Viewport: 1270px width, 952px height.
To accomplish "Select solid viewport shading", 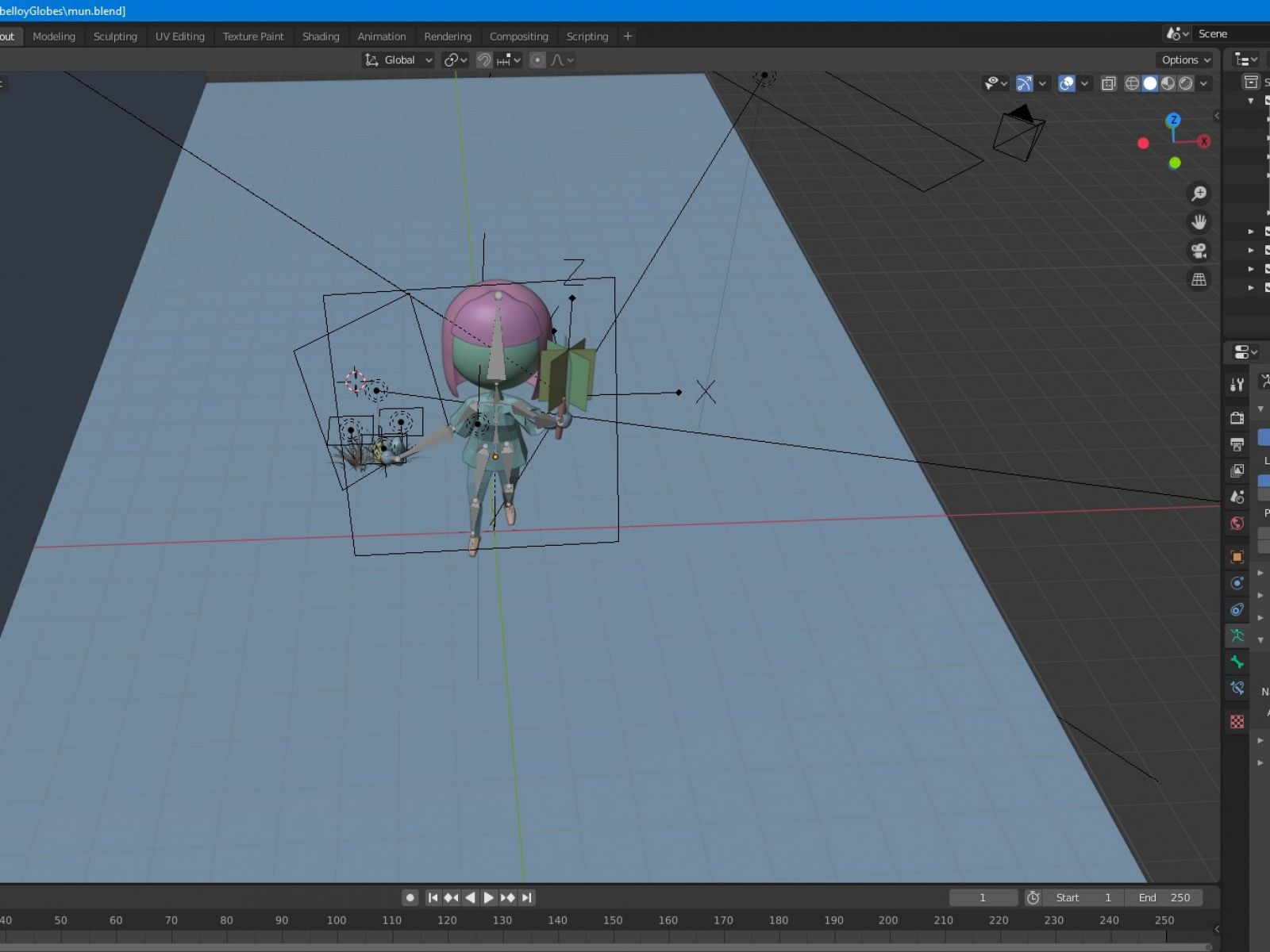I will (1150, 83).
